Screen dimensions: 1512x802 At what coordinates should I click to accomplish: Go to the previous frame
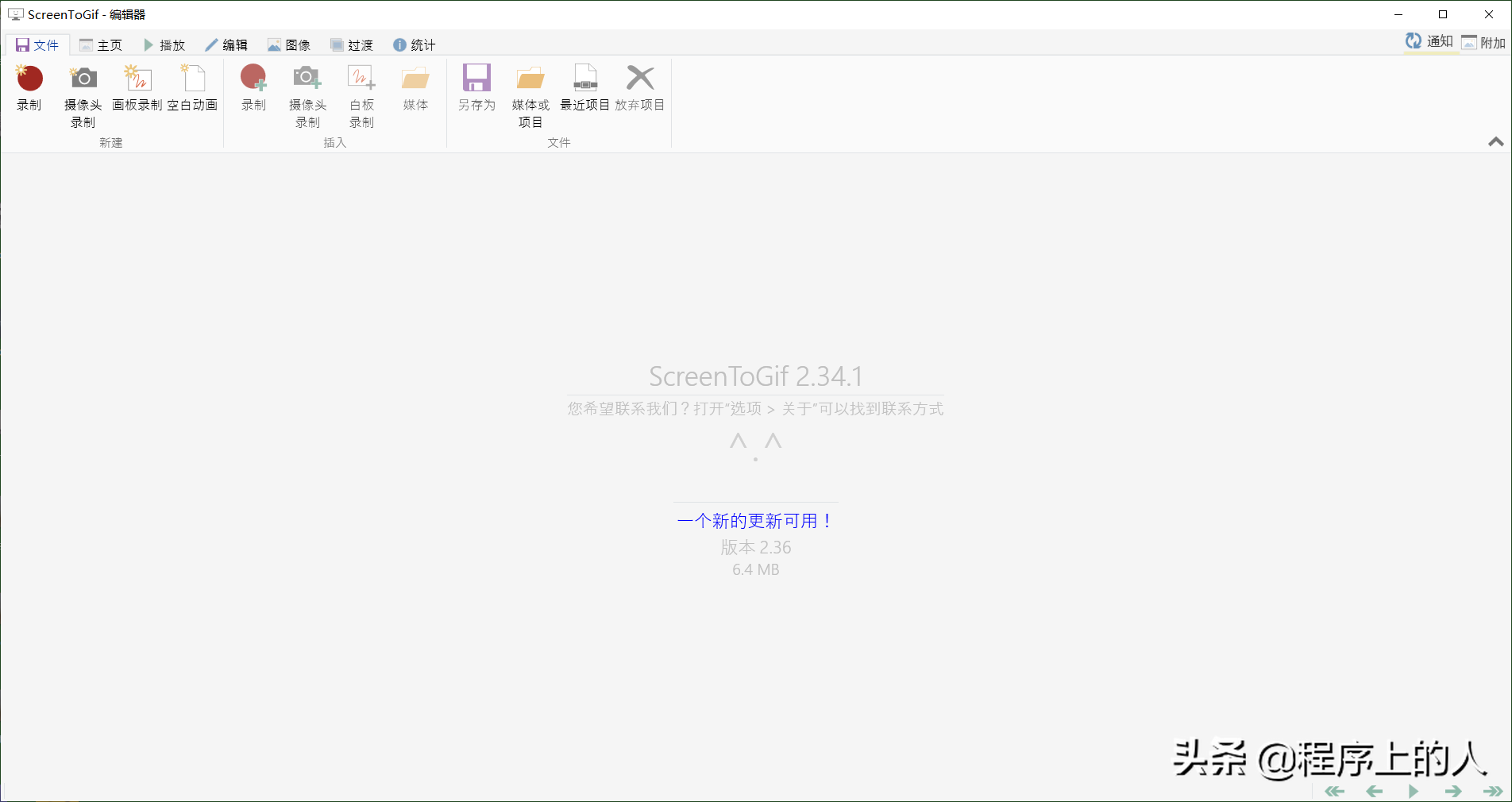(1375, 791)
